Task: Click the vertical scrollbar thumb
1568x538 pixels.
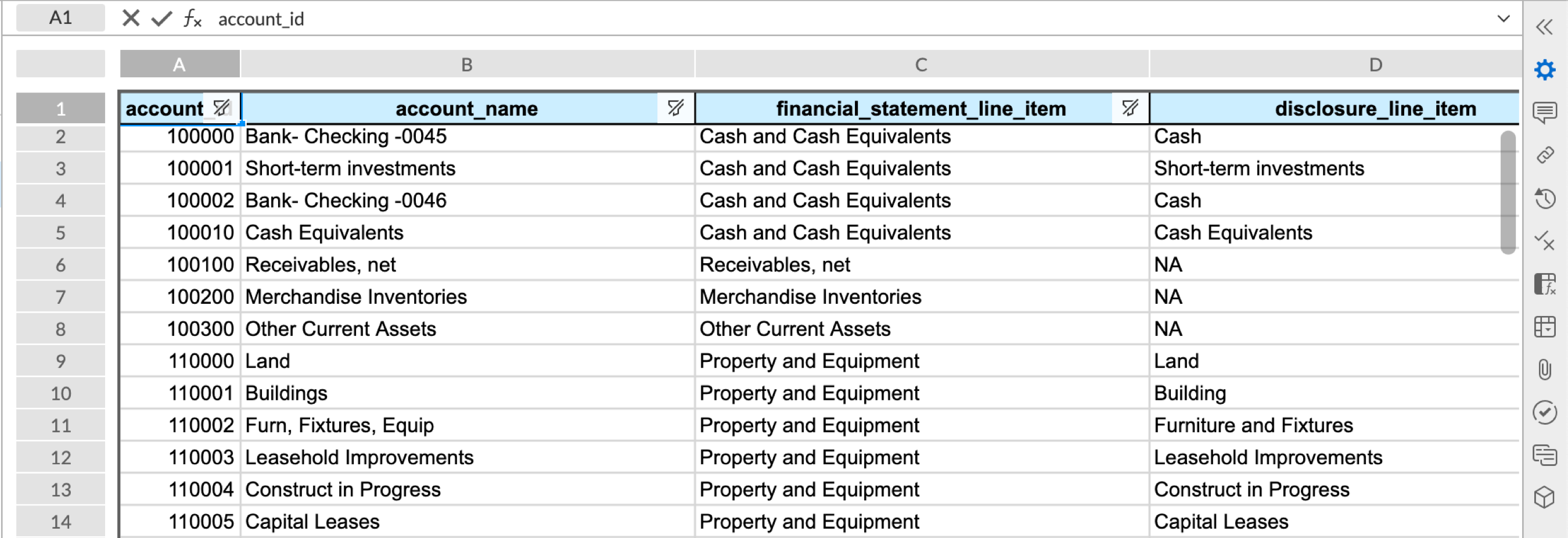Action: 1508,192
